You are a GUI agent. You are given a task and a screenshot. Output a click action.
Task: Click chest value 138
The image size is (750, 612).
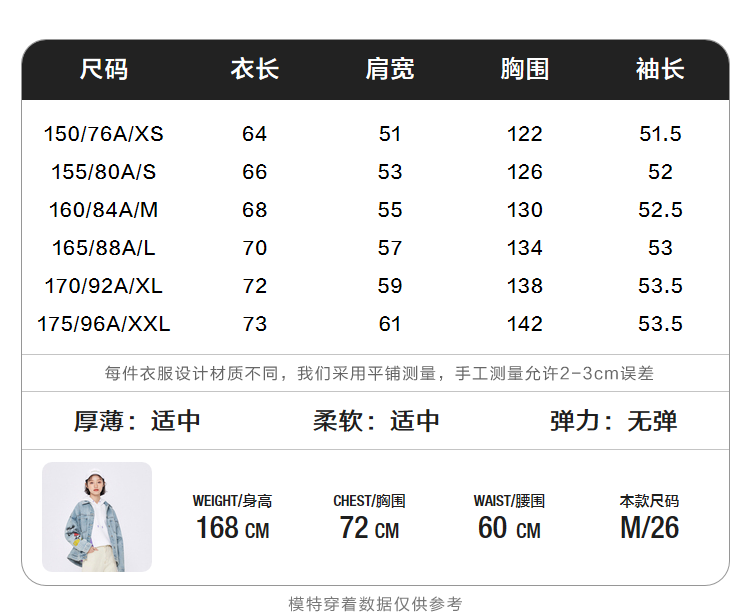pyautogui.click(x=525, y=286)
